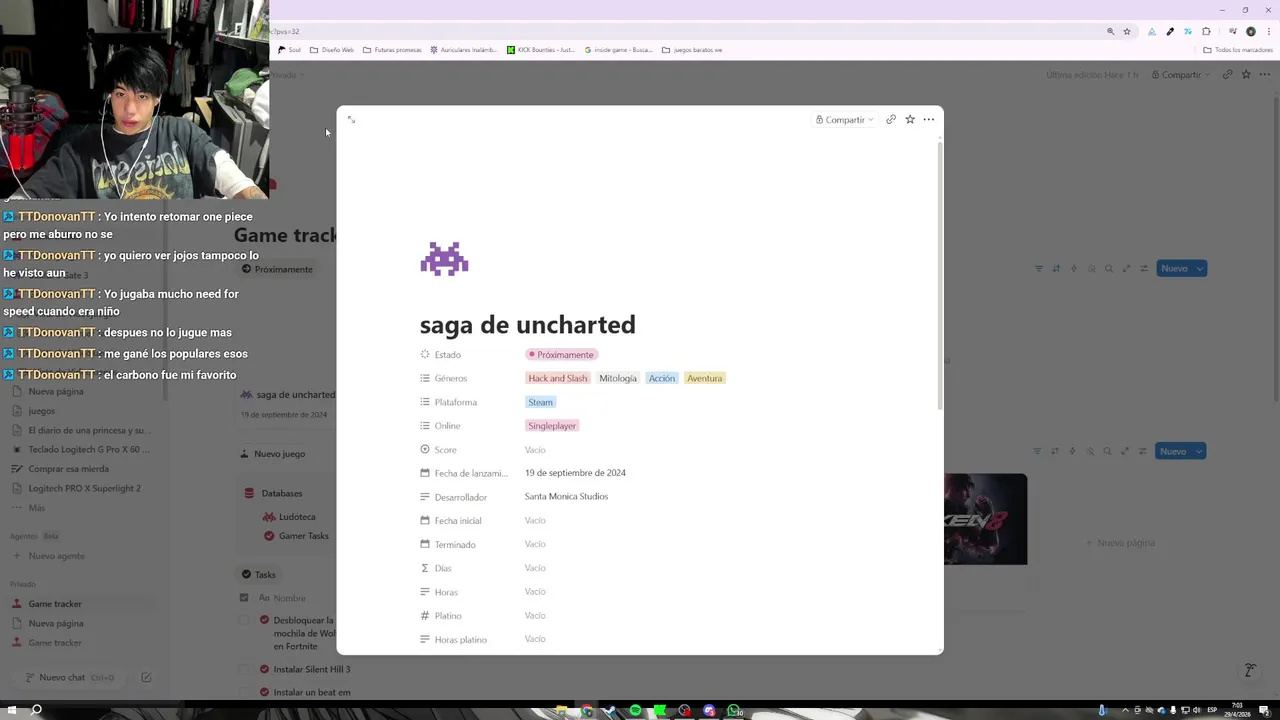This screenshot has height=720, width=1280.
Task: Click compose icon beside Nuevo chat
Action: click(x=146, y=677)
